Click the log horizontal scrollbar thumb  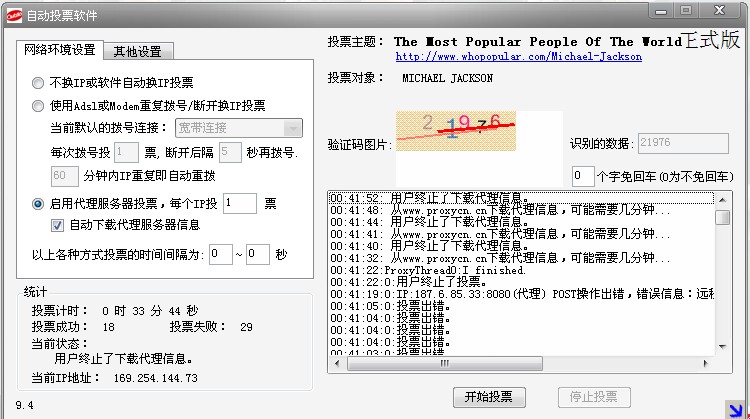click(x=445, y=364)
